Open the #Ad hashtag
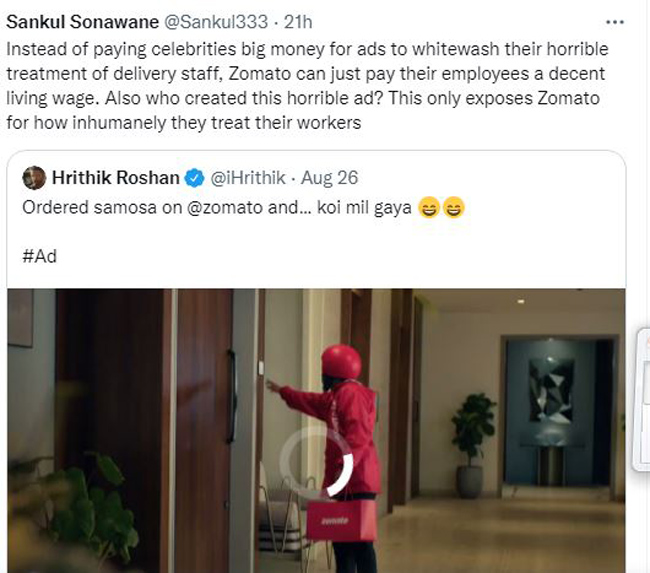 (39, 255)
